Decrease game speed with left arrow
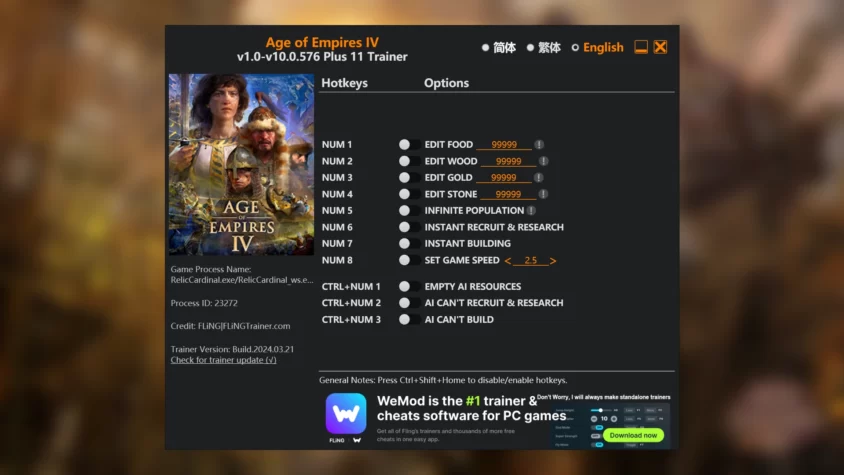Image resolution: width=844 pixels, height=475 pixels. click(x=508, y=261)
